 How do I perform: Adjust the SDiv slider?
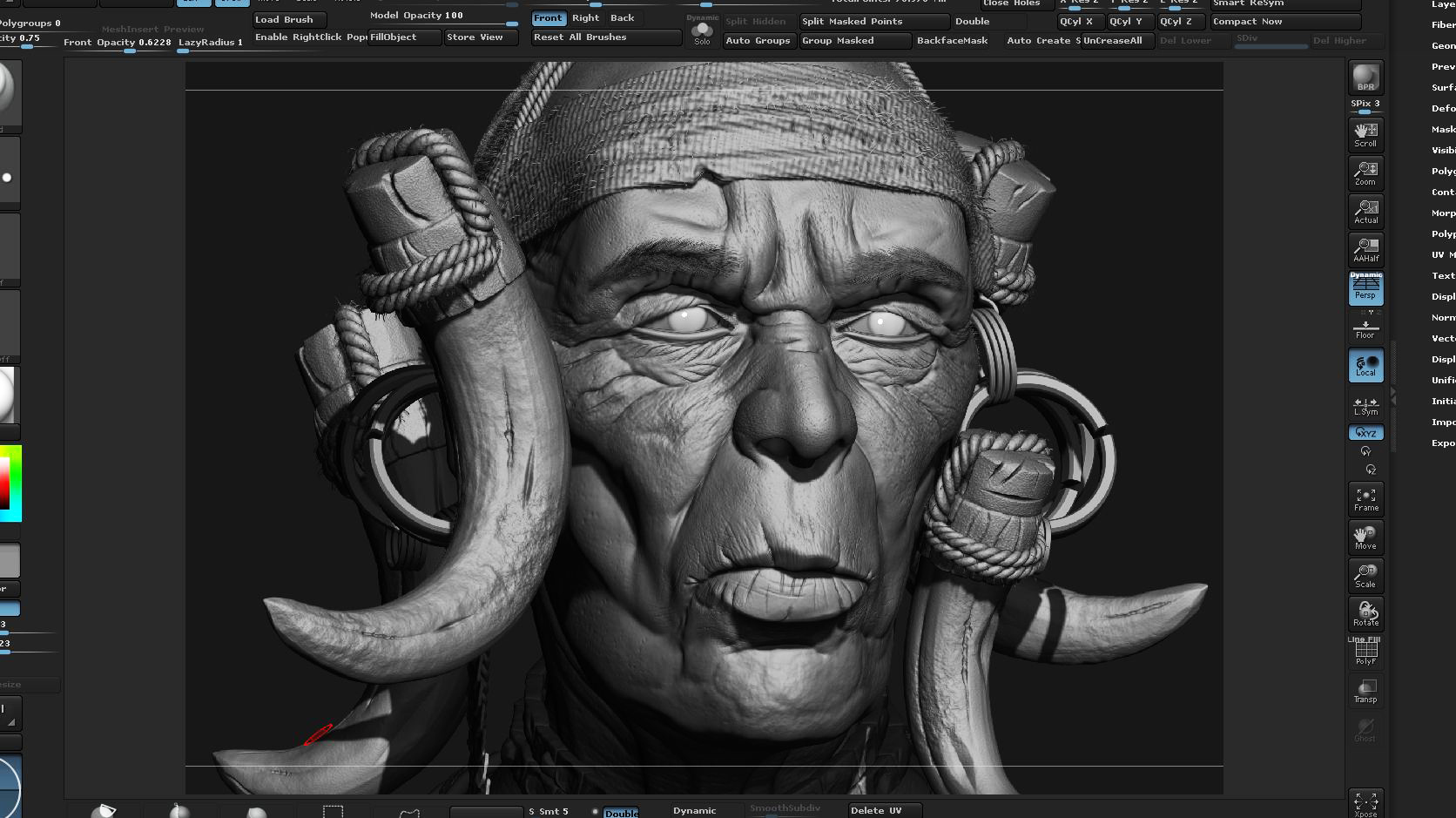coord(1271,41)
